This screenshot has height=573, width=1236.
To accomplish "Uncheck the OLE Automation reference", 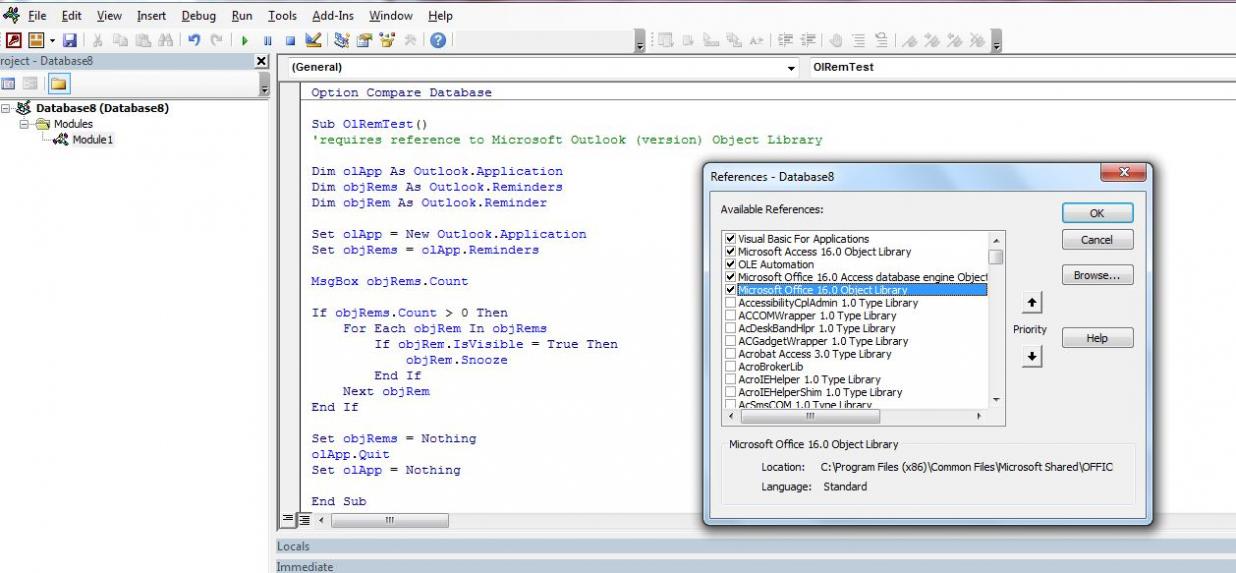I will [730, 265].
